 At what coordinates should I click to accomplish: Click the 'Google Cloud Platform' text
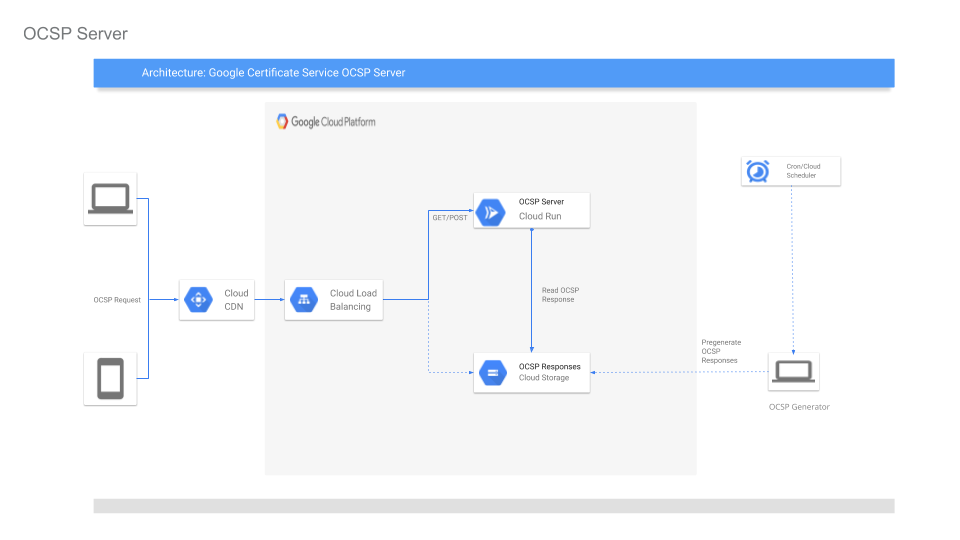tap(333, 122)
